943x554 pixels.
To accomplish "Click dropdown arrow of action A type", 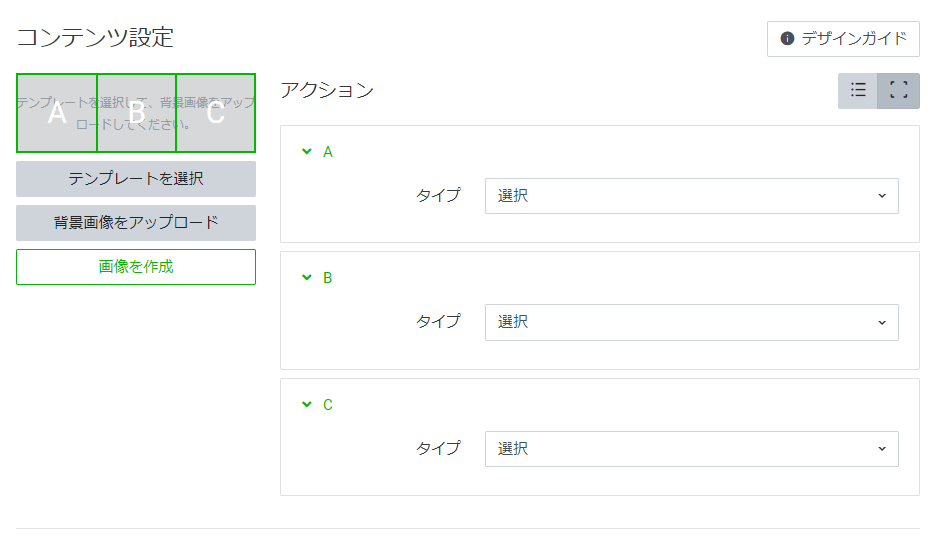I will pyautogui.click(x=882, y=196).
